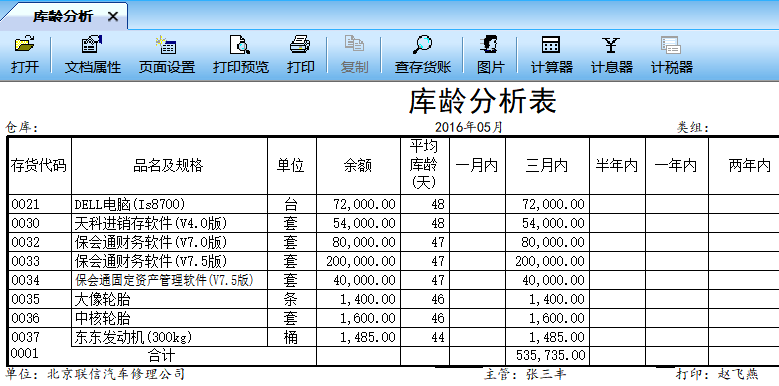Click 保会通财务软件(V7.0版) item name
The image size is (779, 386).
(x=151, y=242)
